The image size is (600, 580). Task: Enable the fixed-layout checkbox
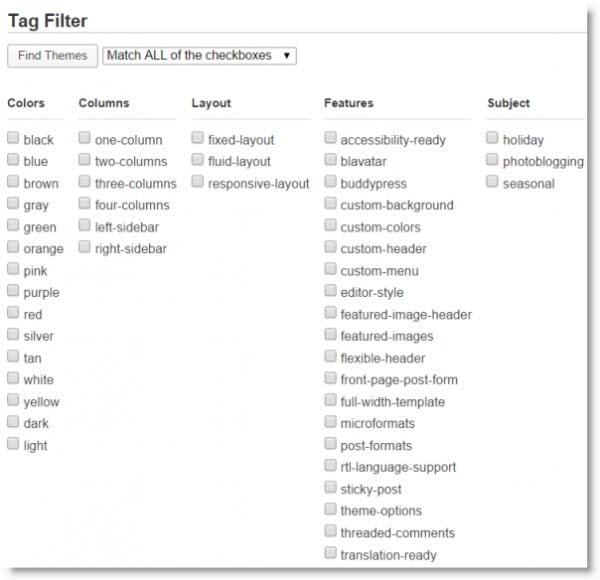(197, 137)
